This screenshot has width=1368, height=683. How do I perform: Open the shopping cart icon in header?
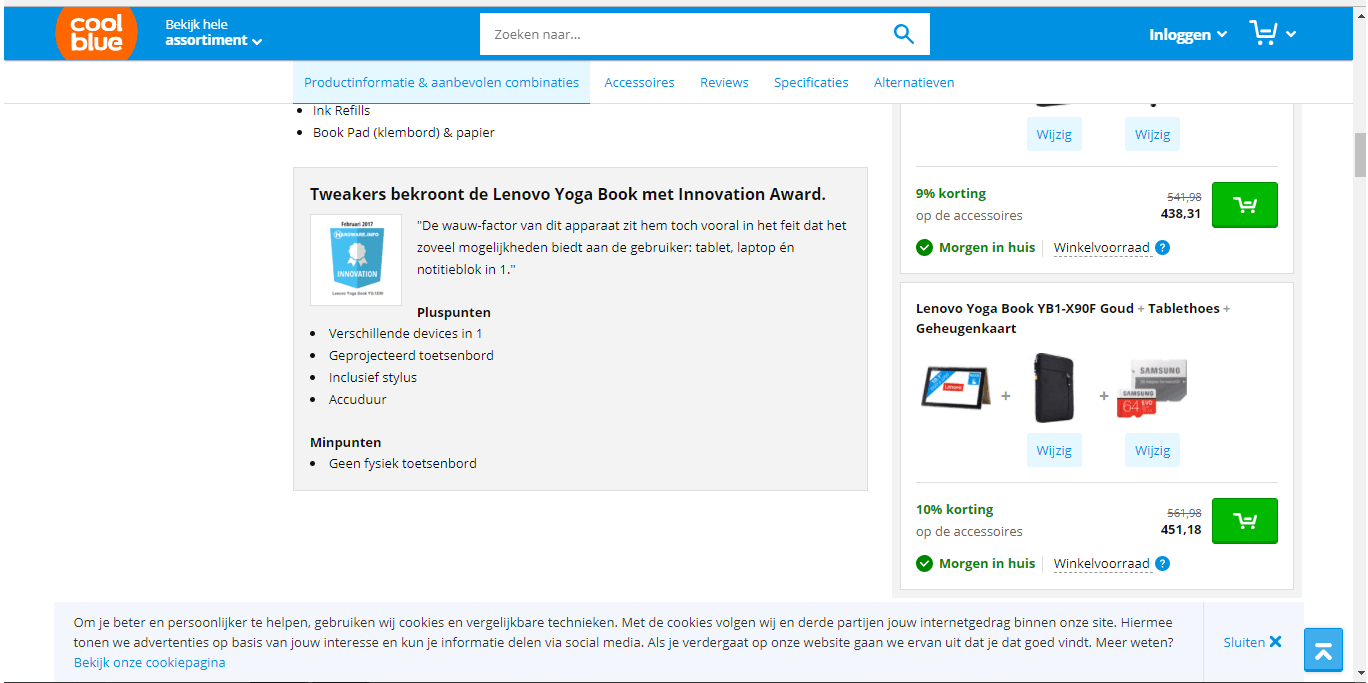pyautogui.click(x=1264, y=33)
